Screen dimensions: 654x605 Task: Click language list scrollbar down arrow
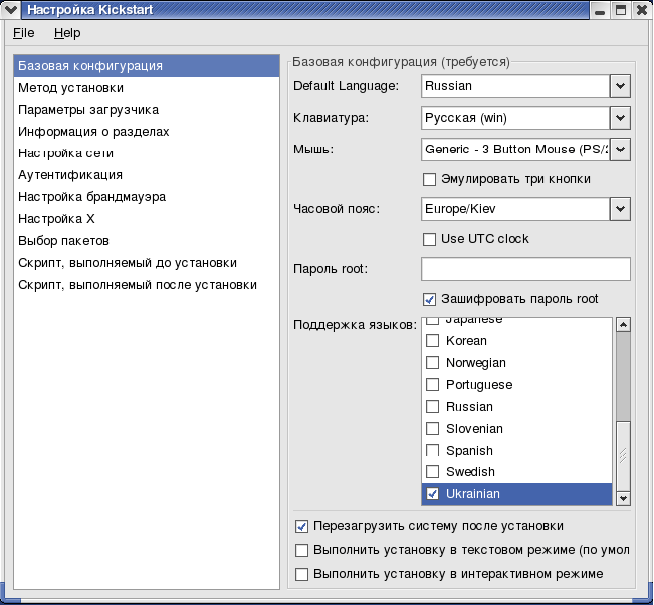623,498
